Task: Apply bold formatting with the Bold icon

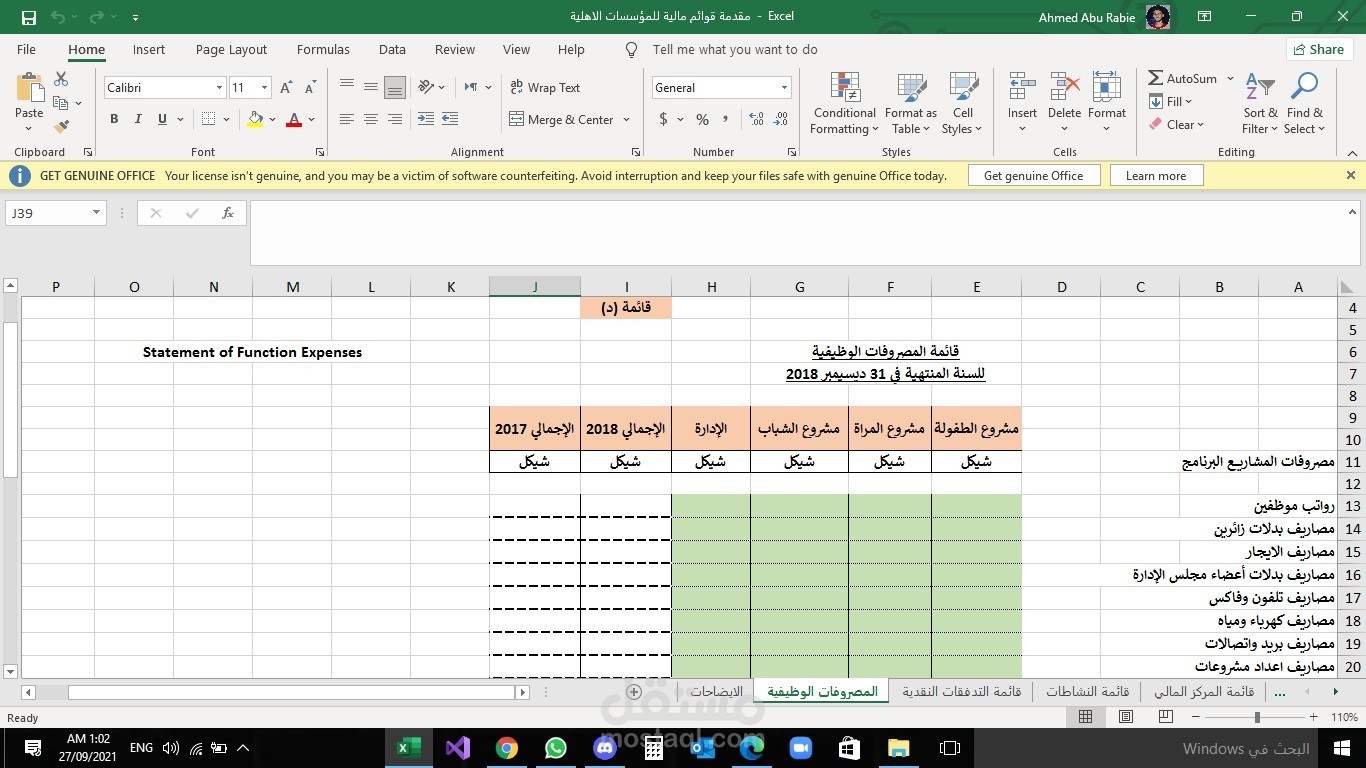Action: (x=113, y=119)
